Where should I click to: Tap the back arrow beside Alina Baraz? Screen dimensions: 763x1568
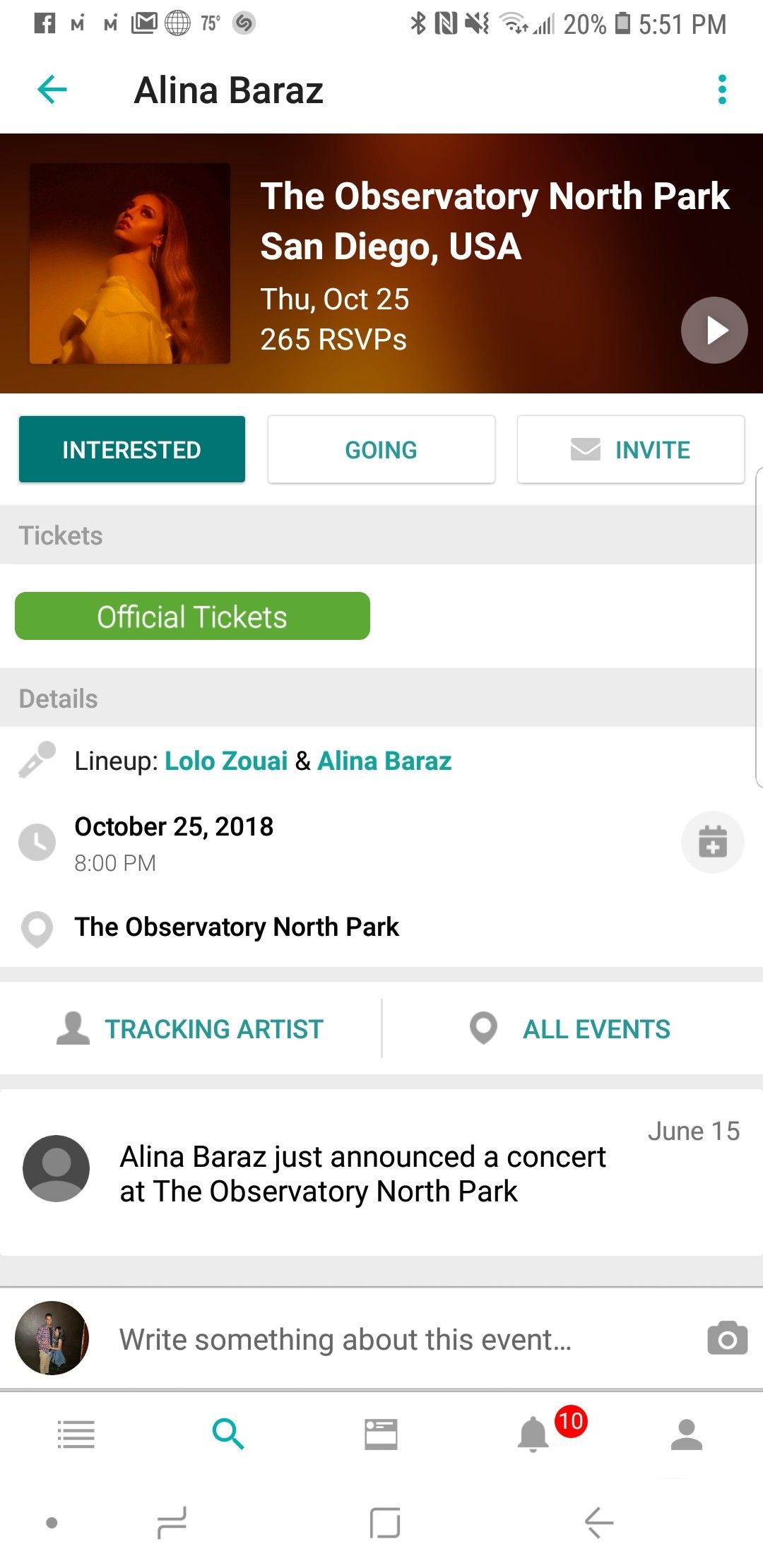[52, 90]
